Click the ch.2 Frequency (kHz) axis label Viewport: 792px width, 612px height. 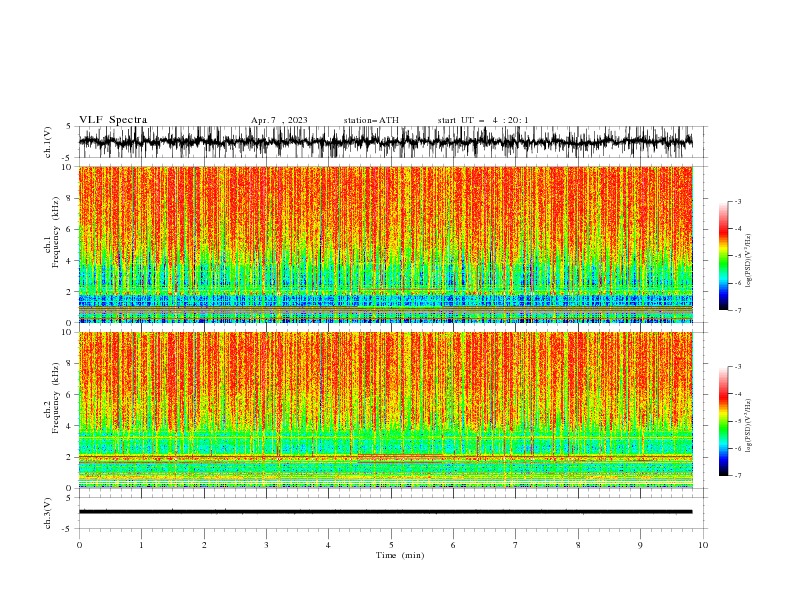pyautogui.click(x=52, y=398)
